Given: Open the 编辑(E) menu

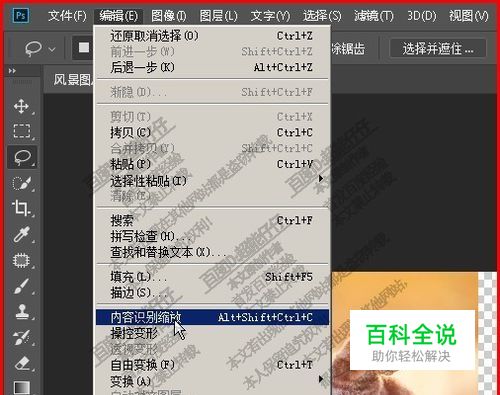Looking at the screenshot, I should 119,16.
